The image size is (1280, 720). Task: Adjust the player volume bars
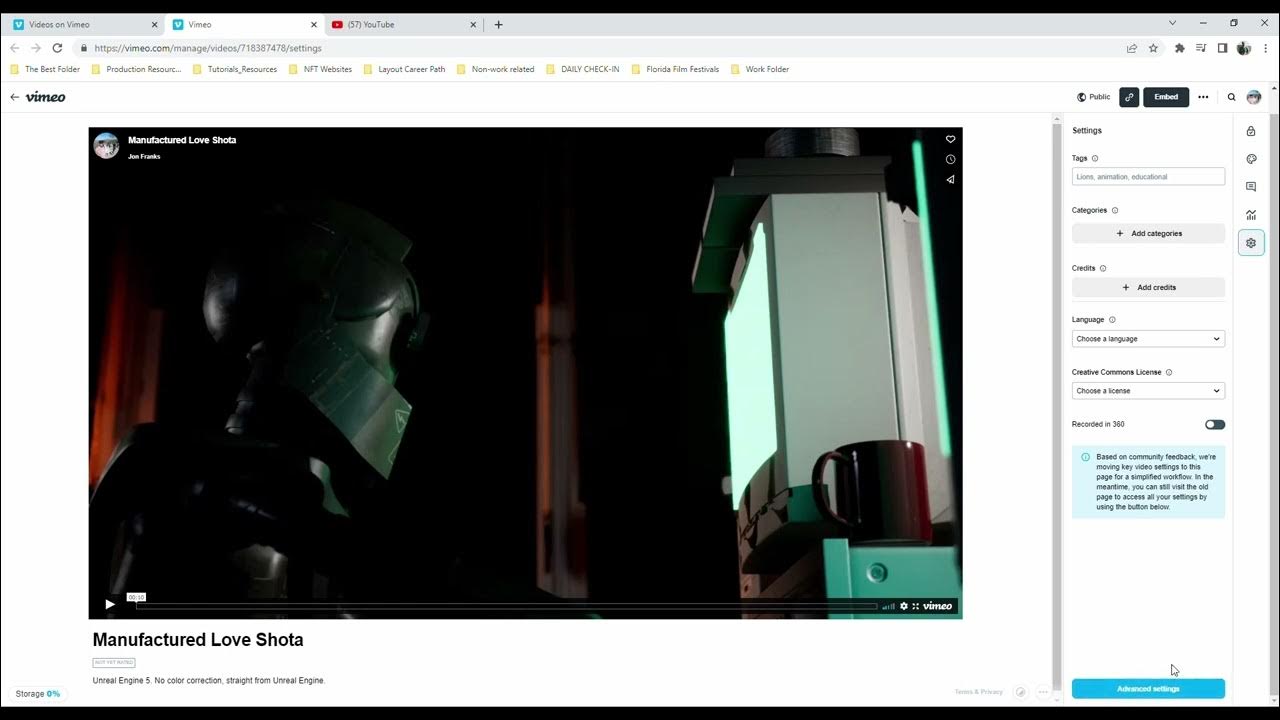pyautogui.click(x=888, y=606)
